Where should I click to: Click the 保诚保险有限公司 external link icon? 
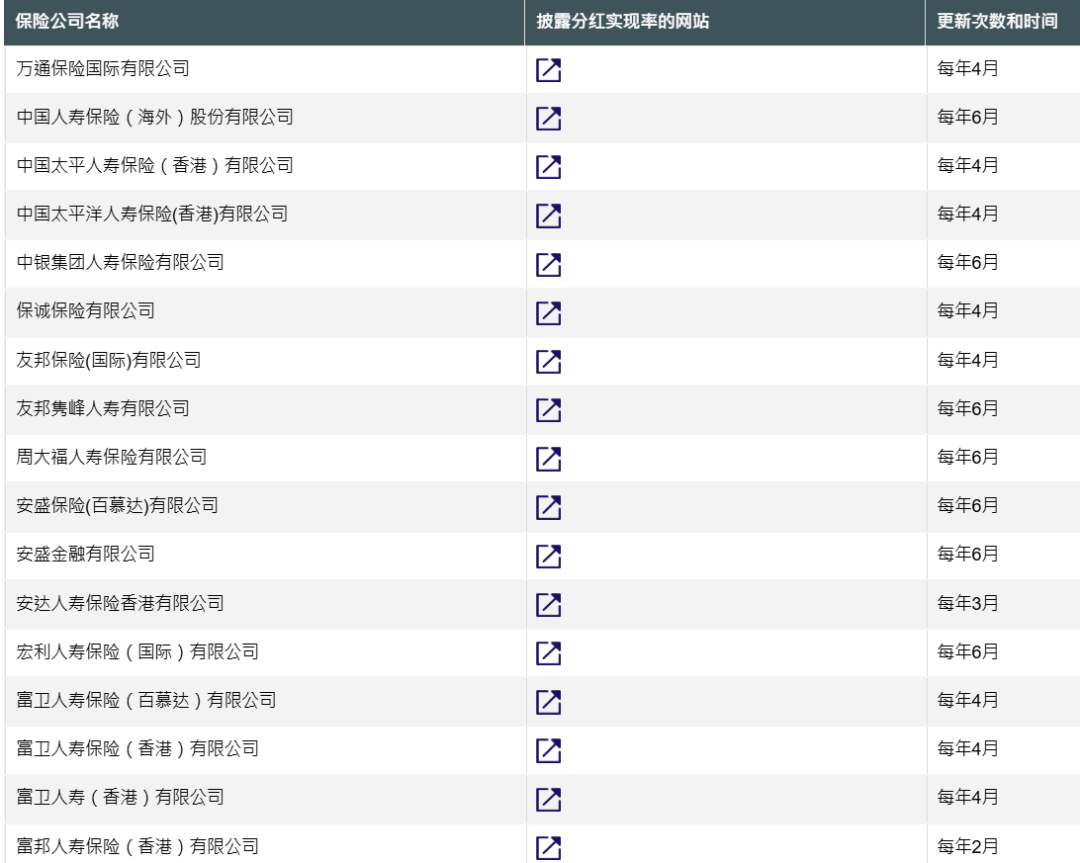click(x=548, y=313)
